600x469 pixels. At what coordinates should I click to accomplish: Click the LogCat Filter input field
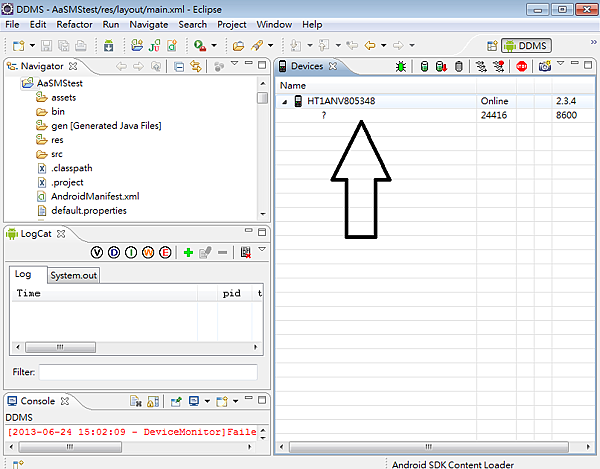point(148,372)
